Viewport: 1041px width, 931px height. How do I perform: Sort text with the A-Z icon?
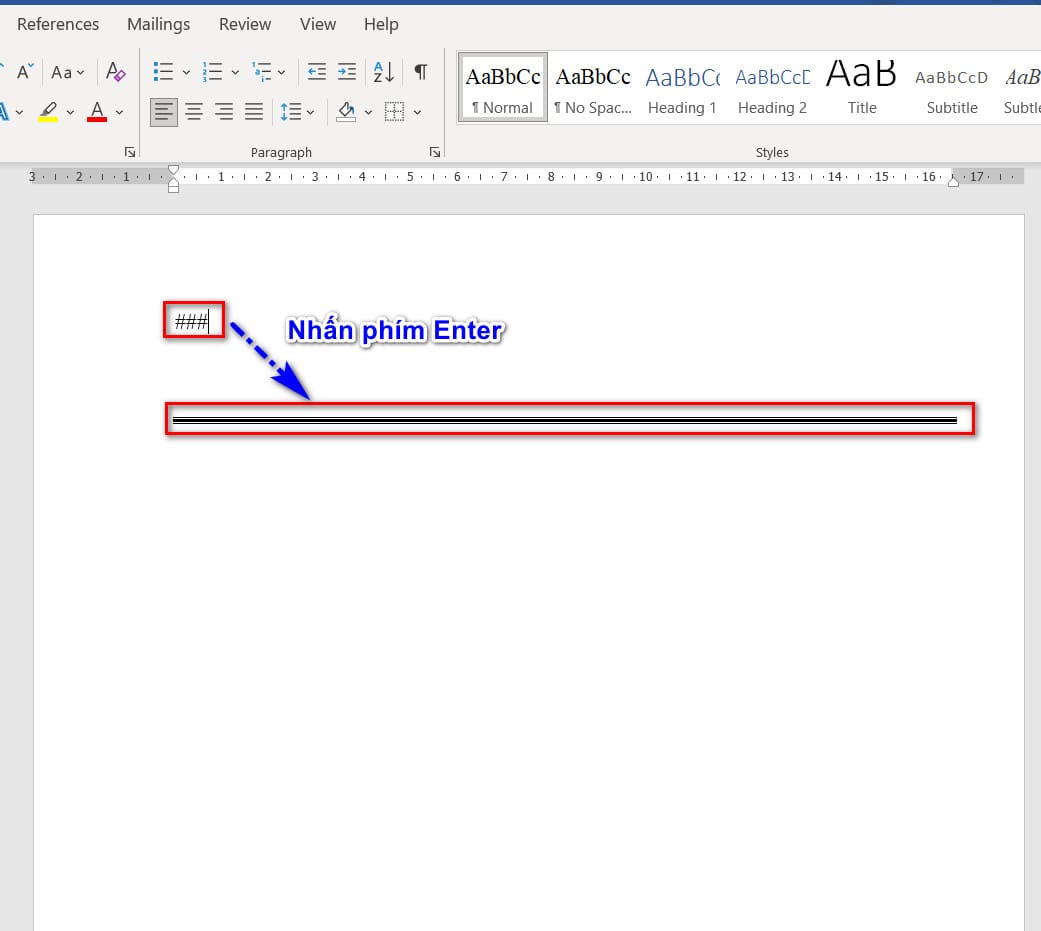coord(384,72)
